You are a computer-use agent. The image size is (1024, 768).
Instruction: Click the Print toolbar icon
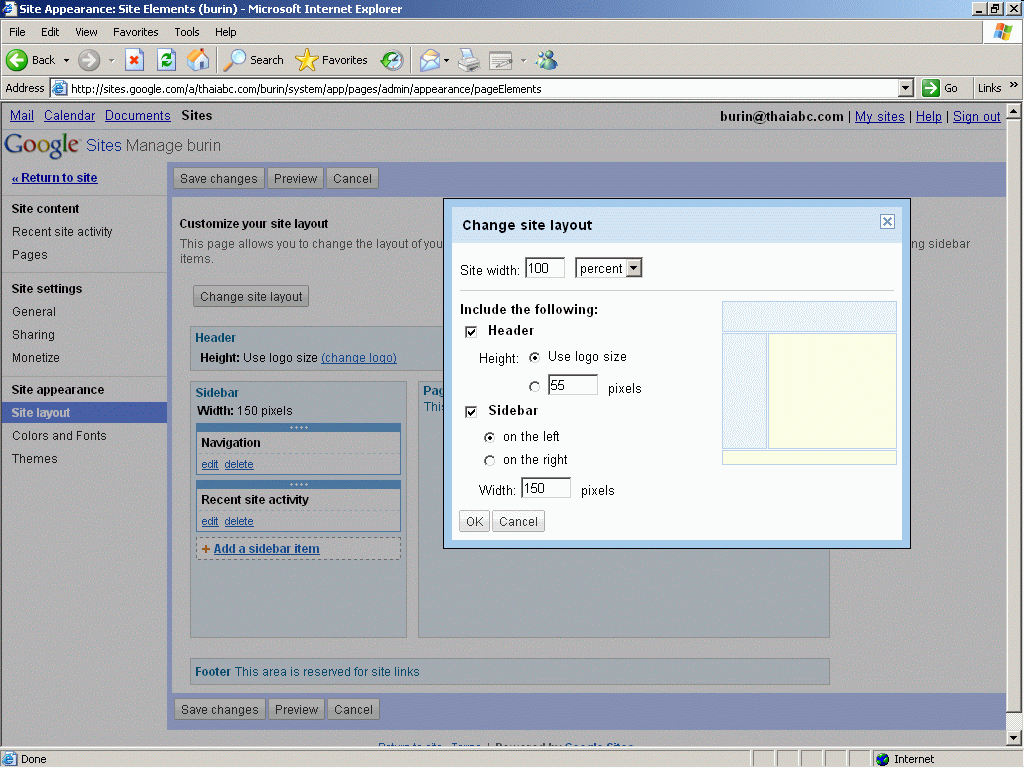tap(469, 60)
